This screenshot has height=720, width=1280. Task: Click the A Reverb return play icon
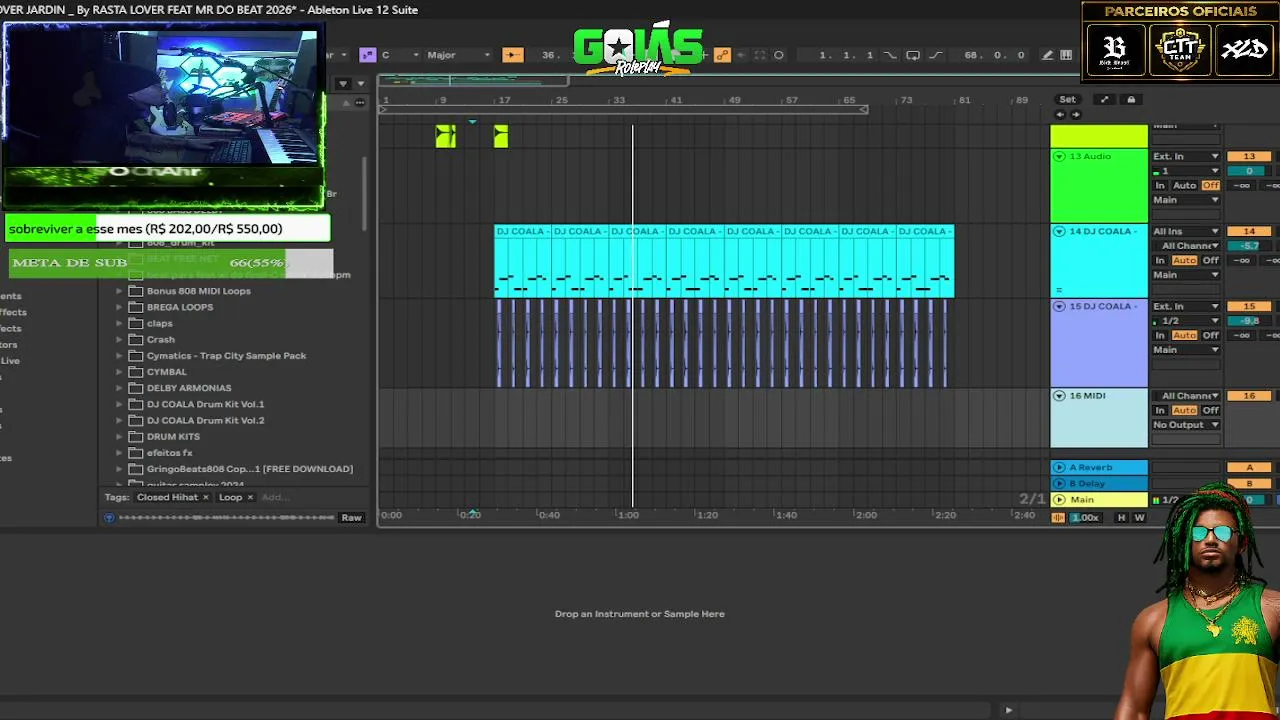(x=1059, y=467)
